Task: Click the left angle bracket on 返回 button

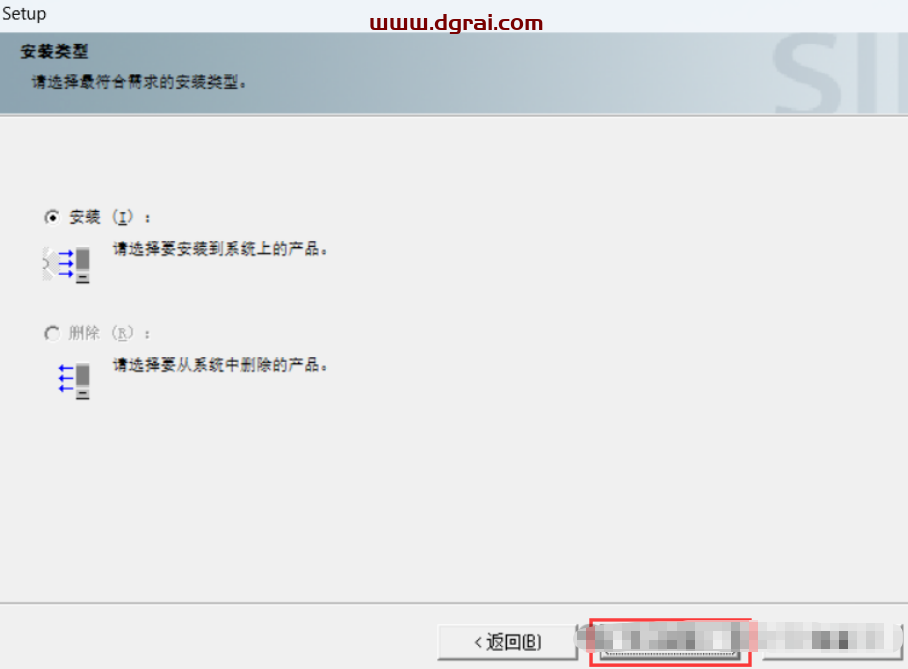Action: [x=478, y=642]
